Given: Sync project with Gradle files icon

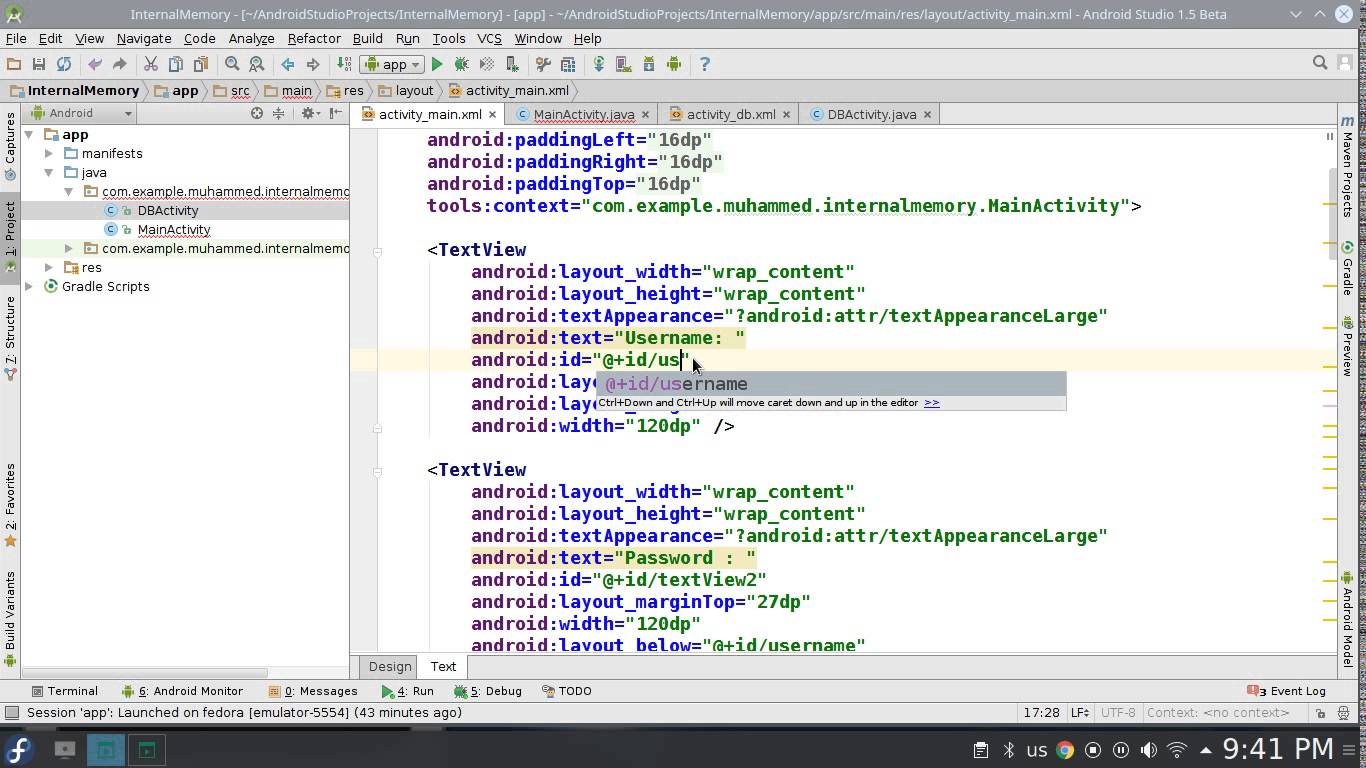Looking at the screenshot, I should 599,64.
